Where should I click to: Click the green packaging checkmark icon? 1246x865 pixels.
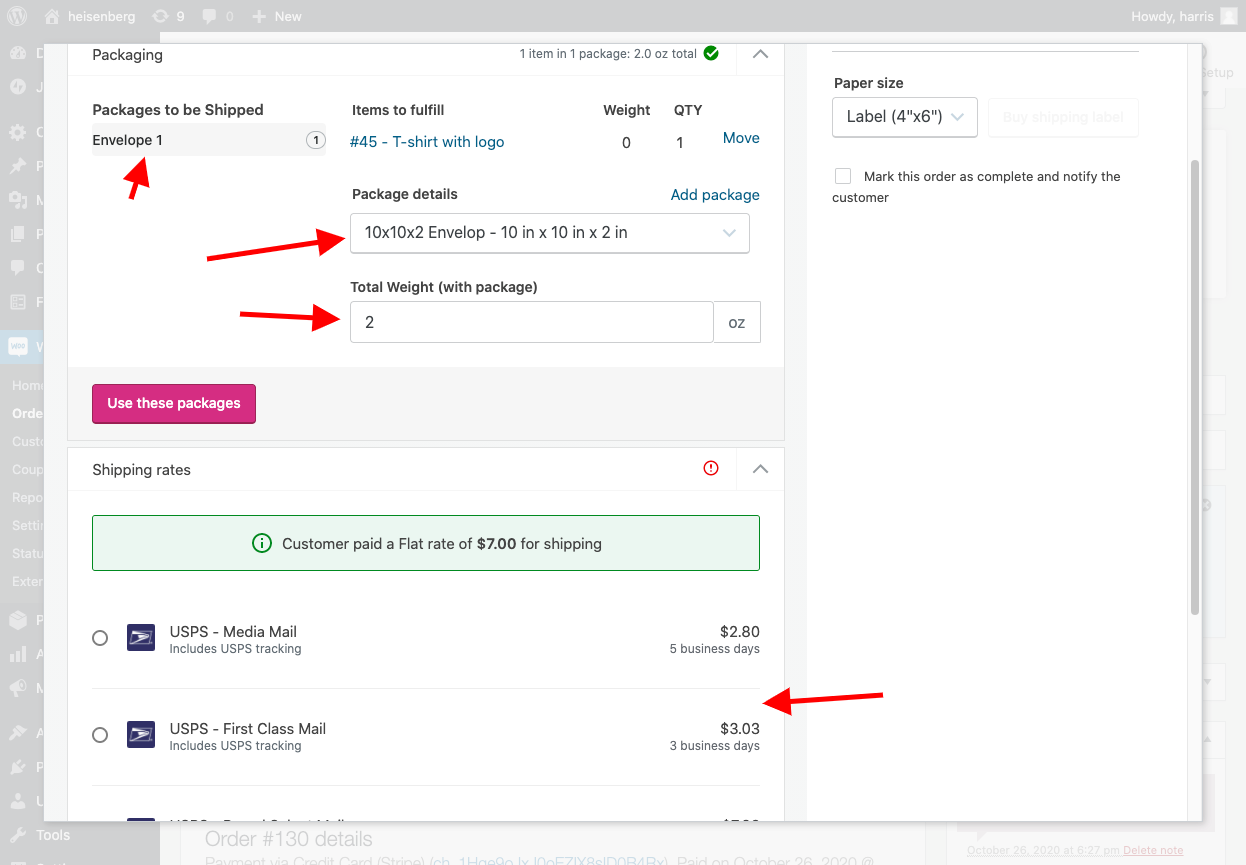(711, 54)
